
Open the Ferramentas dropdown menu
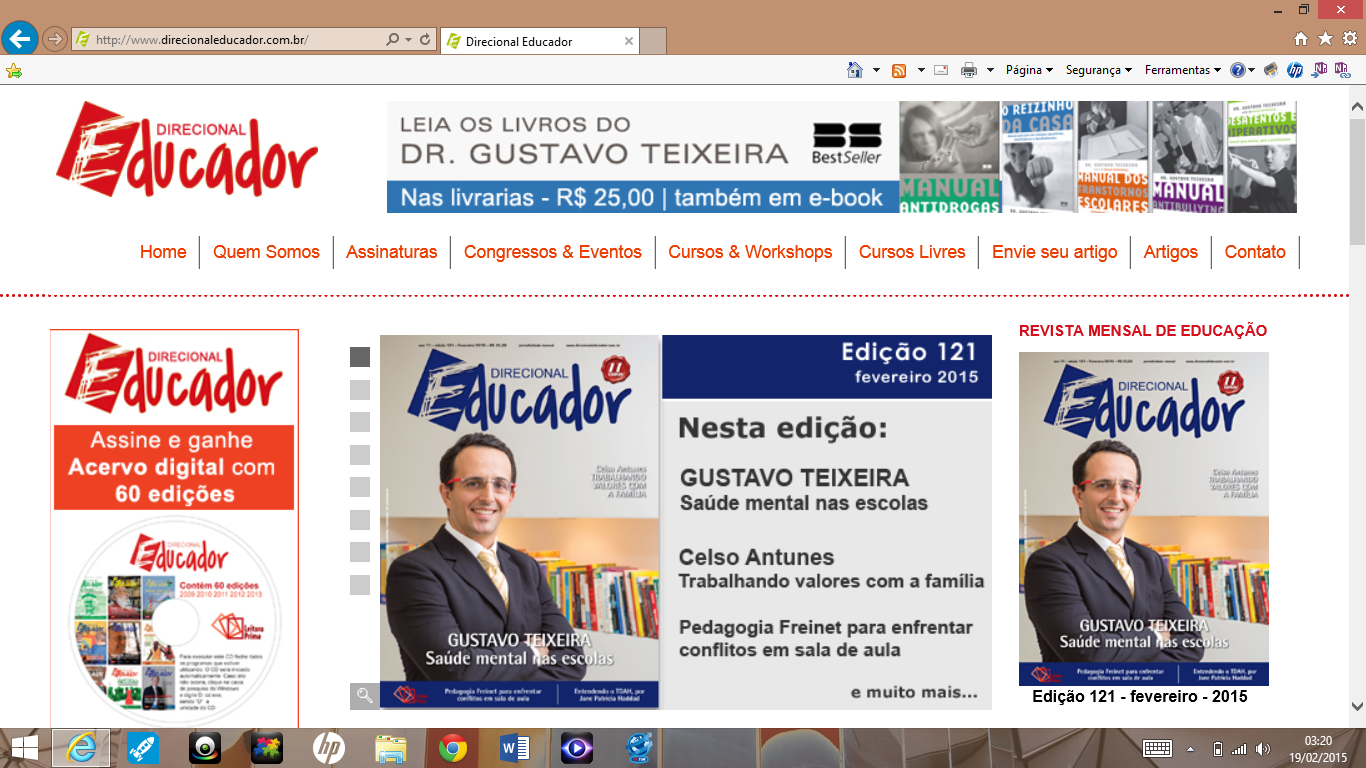click(1183, 70)
